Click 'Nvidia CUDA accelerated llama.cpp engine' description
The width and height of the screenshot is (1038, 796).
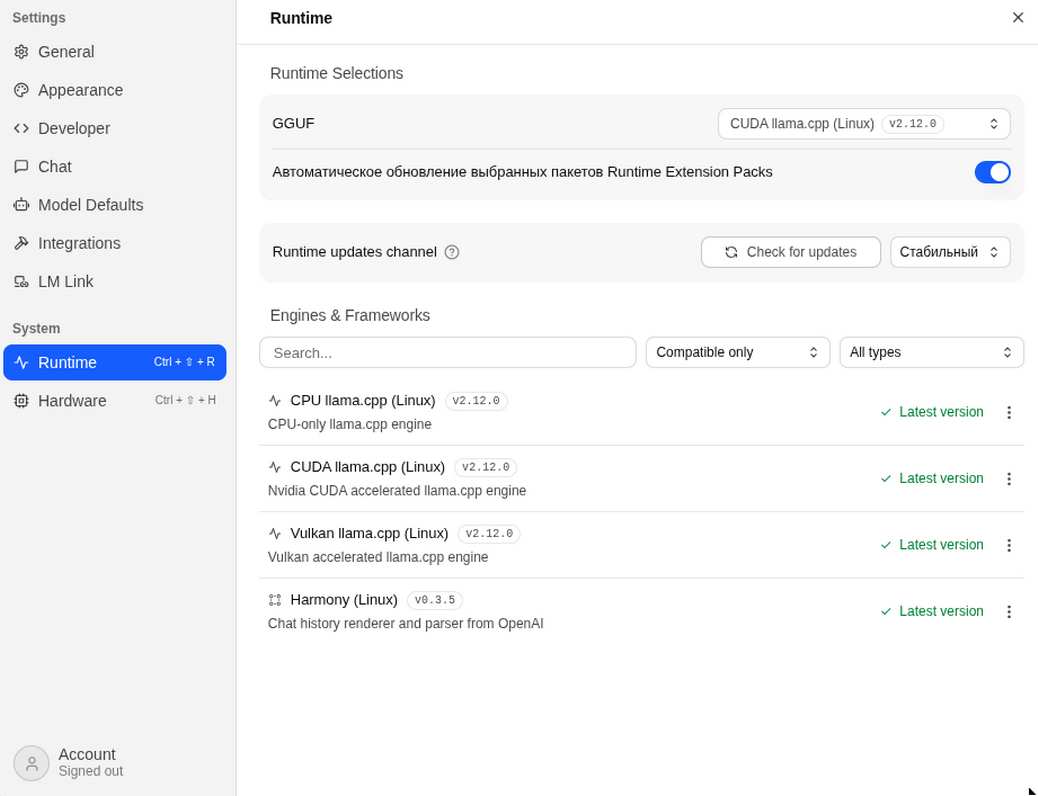[397, 491]
